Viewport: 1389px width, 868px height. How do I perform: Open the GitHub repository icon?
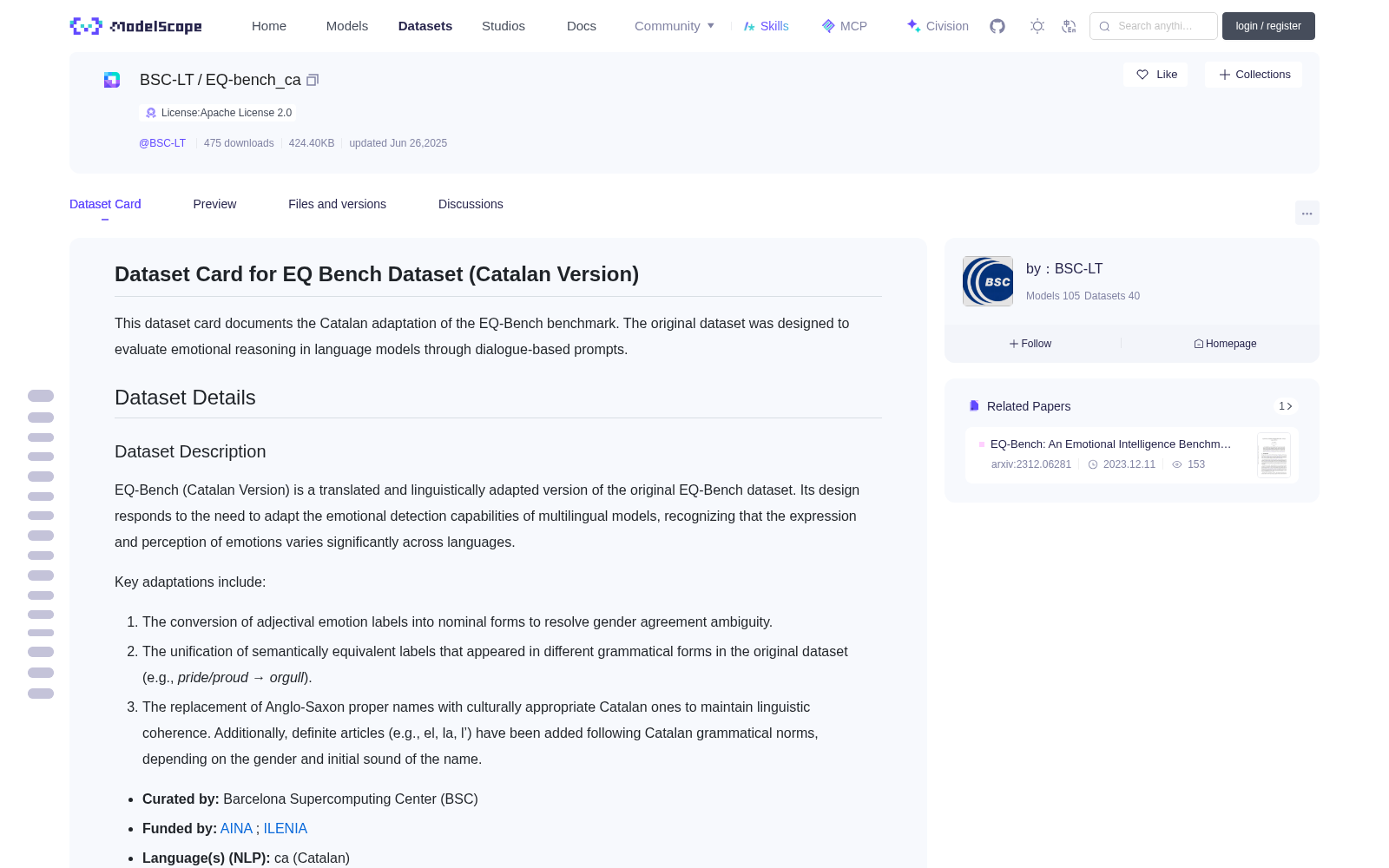click(997, 26)
